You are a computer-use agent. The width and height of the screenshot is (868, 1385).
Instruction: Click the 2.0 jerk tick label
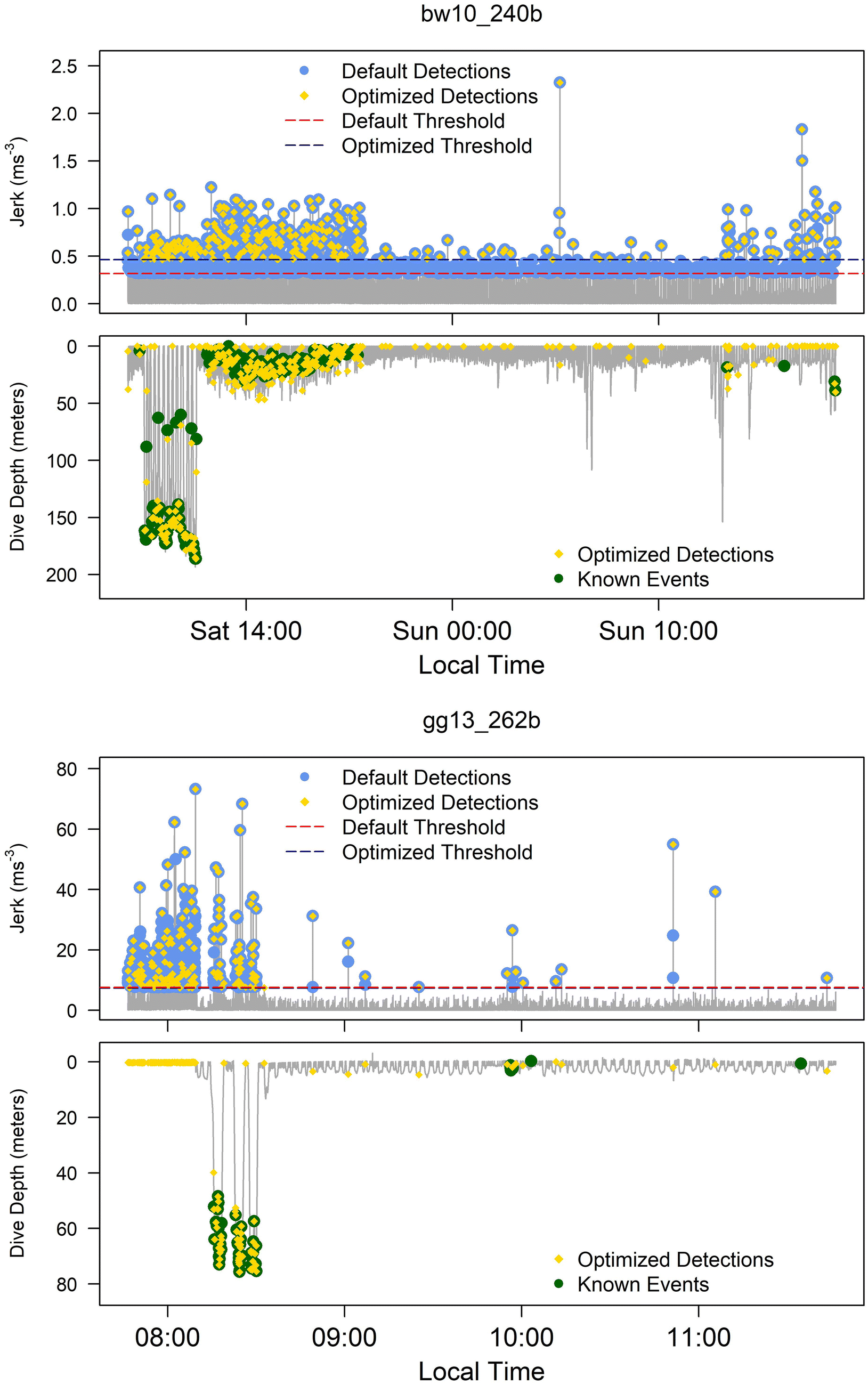point(64,114)
